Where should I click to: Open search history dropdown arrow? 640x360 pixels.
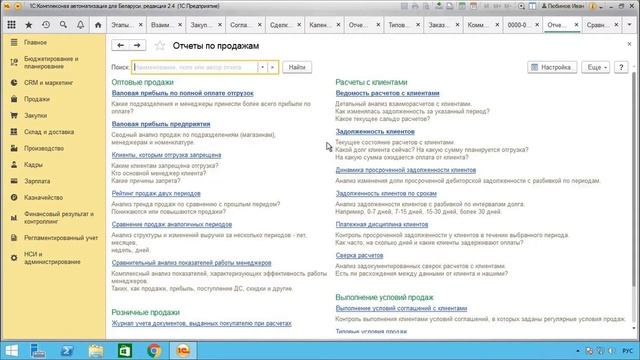point(262,67)
